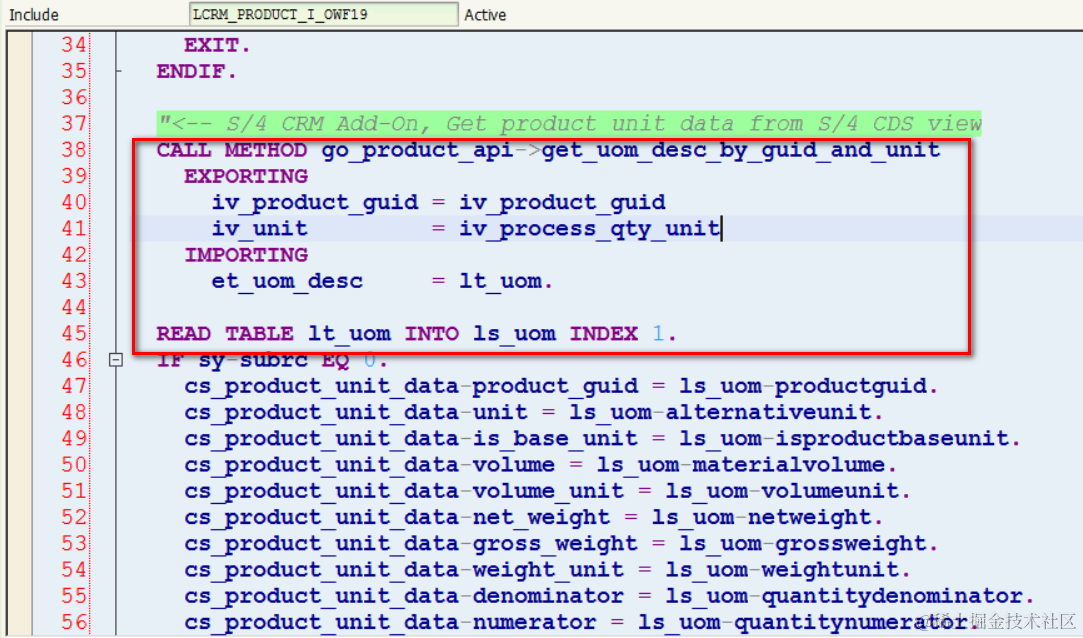Click the numerator assignment on line 56
Screen dimensions: 1083x638
582,622
